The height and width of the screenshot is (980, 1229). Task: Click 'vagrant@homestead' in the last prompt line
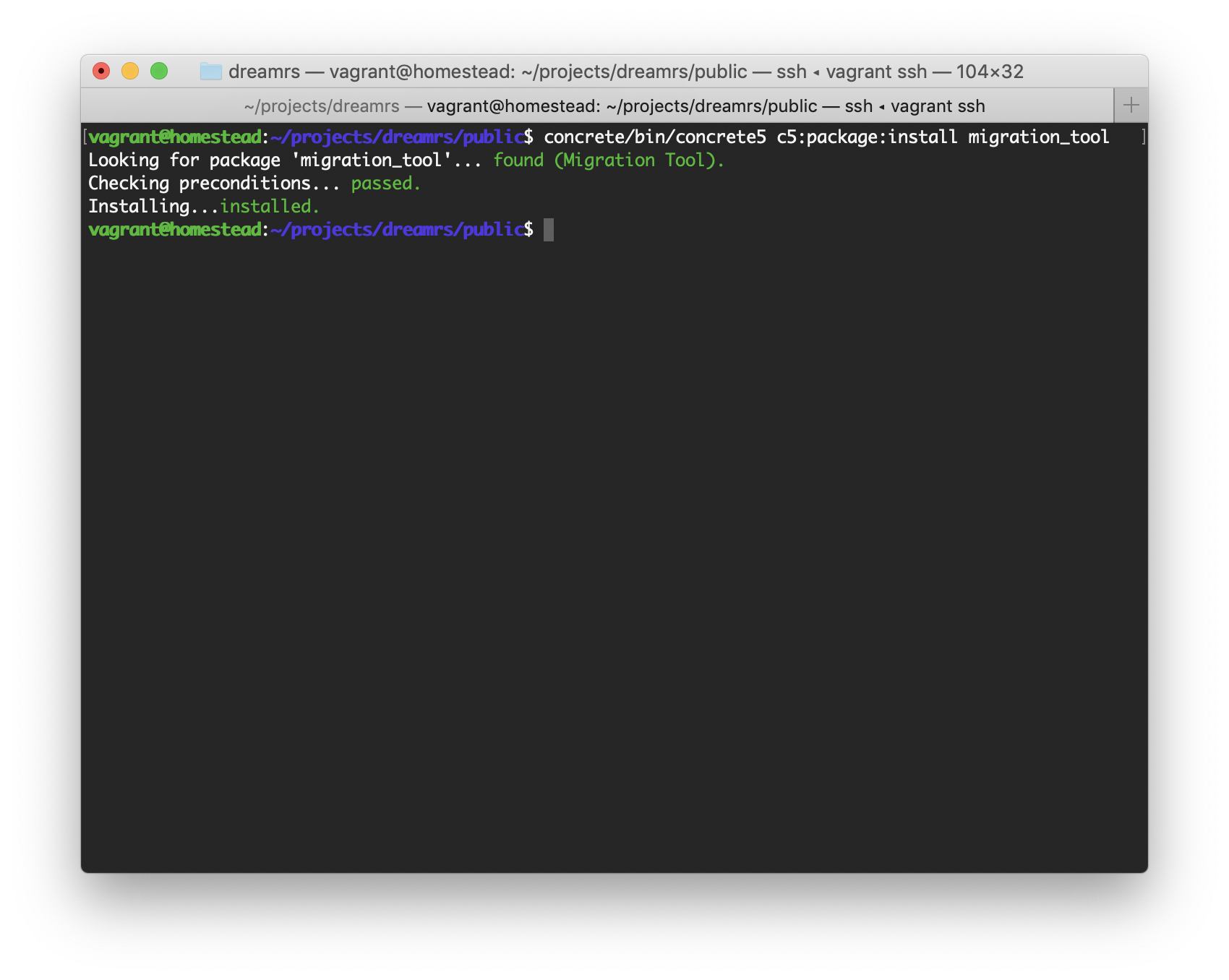[x=174, y=230]
